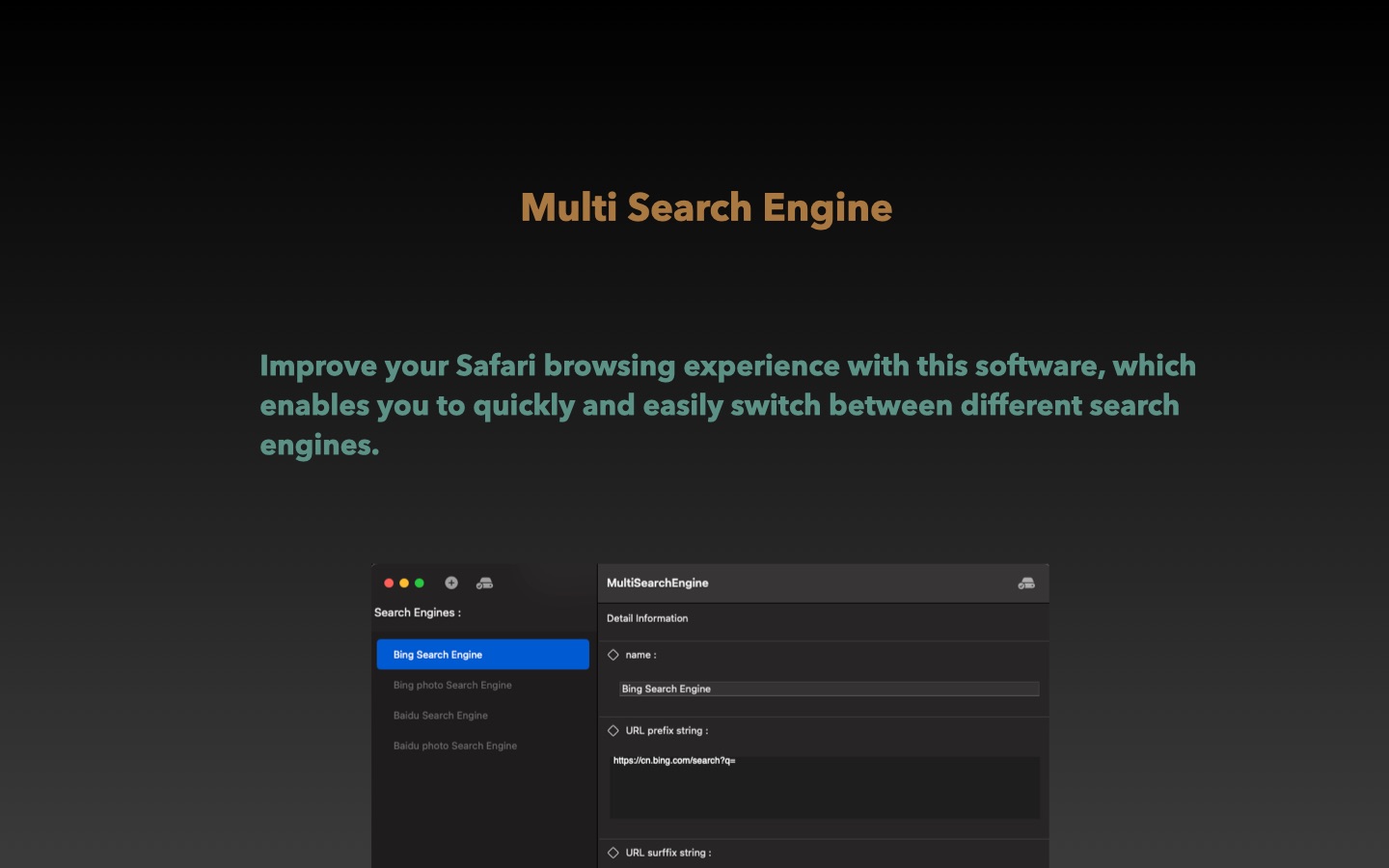Click the diamond icon beside URL surffix string
1389x868 pixels.
tap(613, 853)
